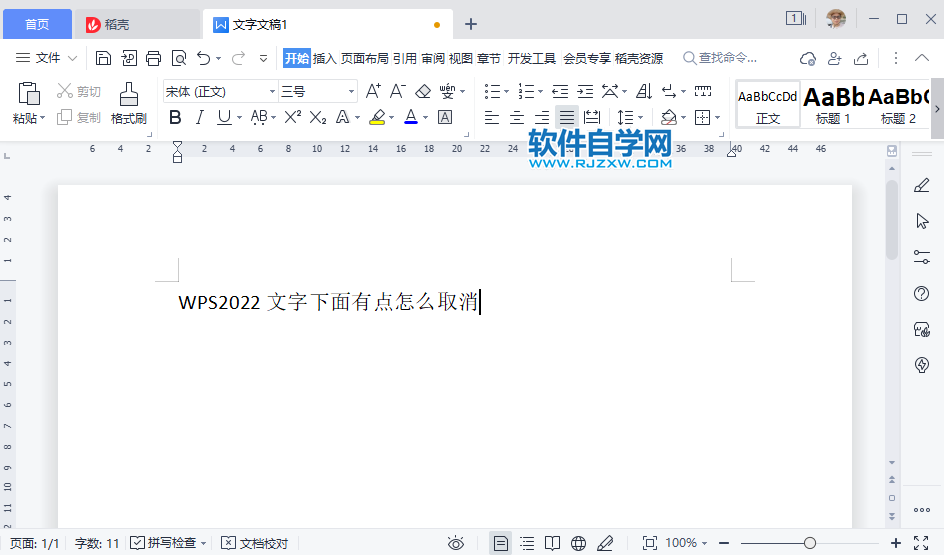Open the pen tool in right sidebar
This screenshot has height=555, width=944.
point(922,185)
